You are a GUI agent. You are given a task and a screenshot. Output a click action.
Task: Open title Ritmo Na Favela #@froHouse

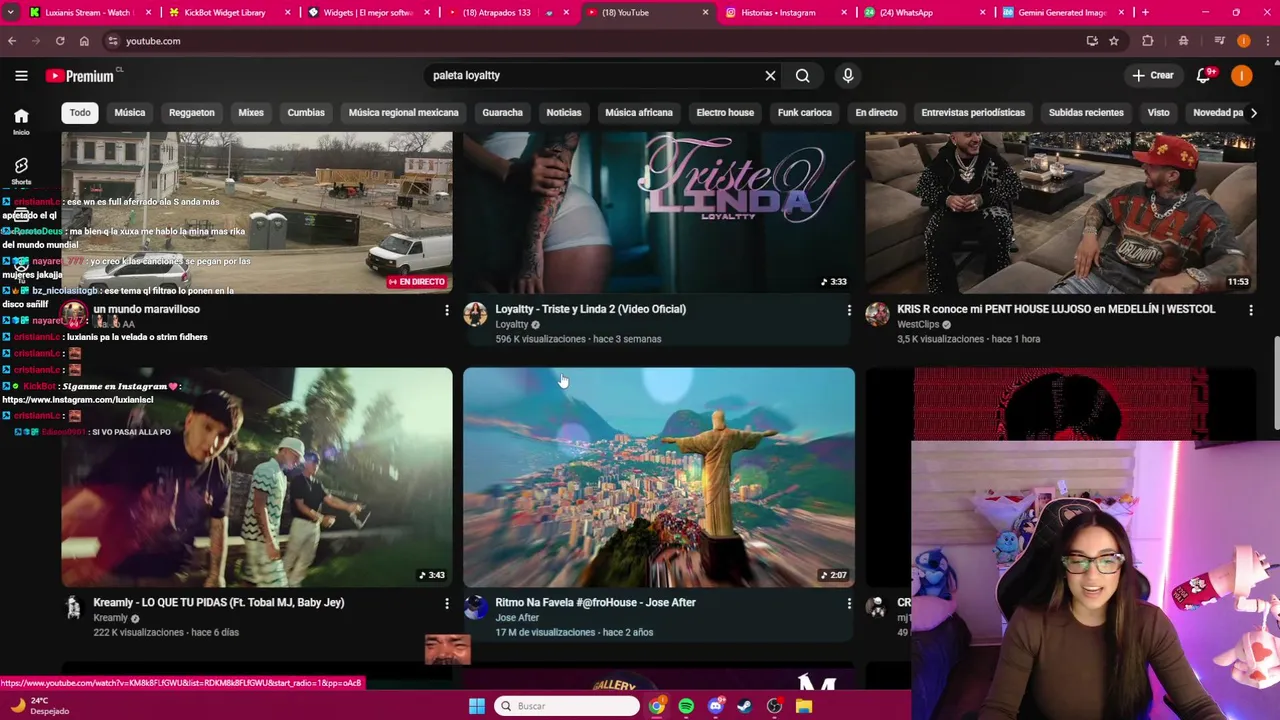coord(595,602)
